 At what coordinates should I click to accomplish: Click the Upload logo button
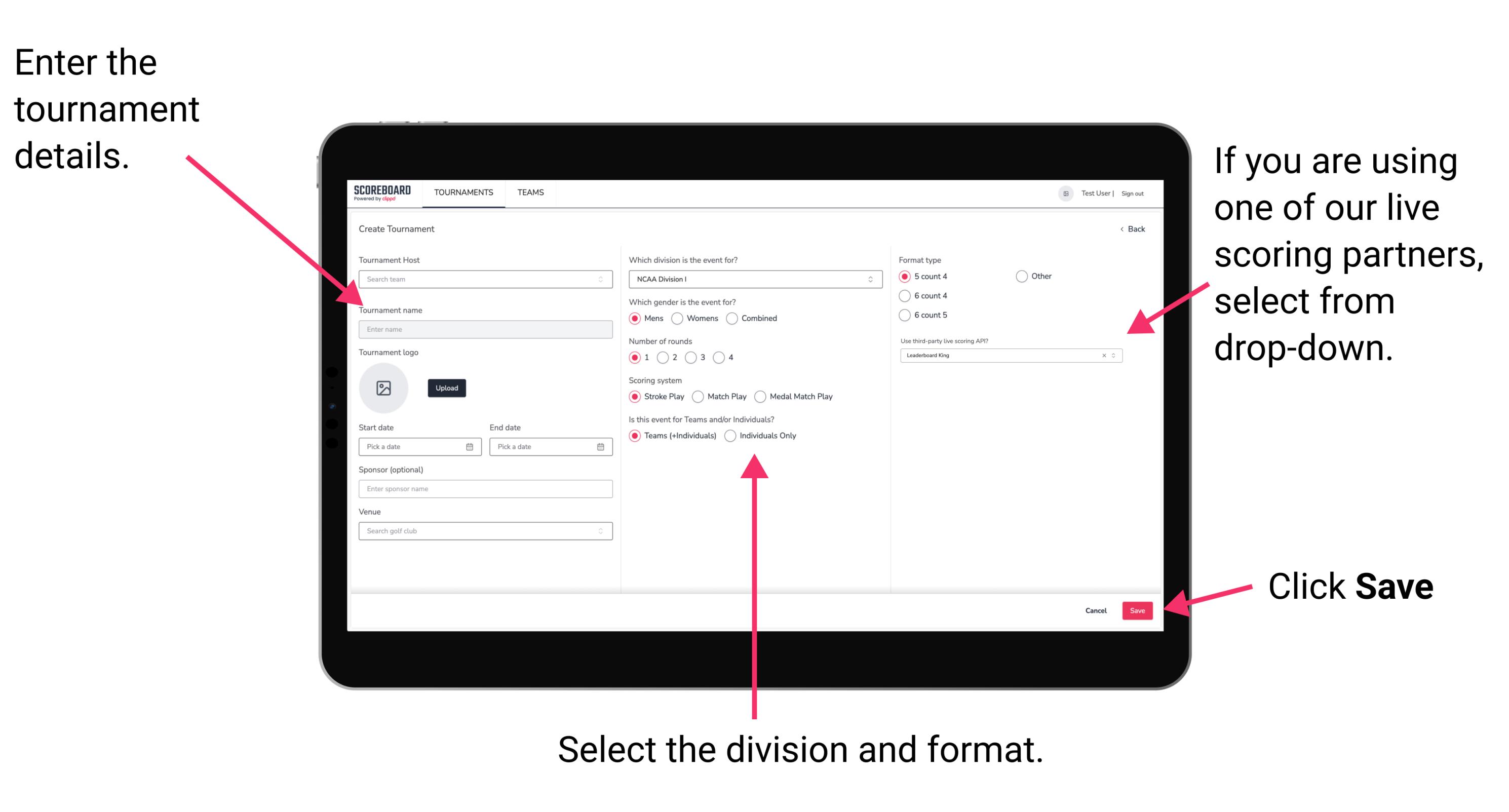click(x=447, y=388)
